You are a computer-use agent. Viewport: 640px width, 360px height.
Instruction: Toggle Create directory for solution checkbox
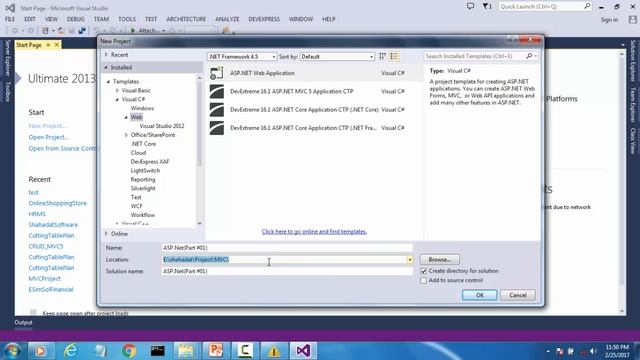click(x=424, y=271)
